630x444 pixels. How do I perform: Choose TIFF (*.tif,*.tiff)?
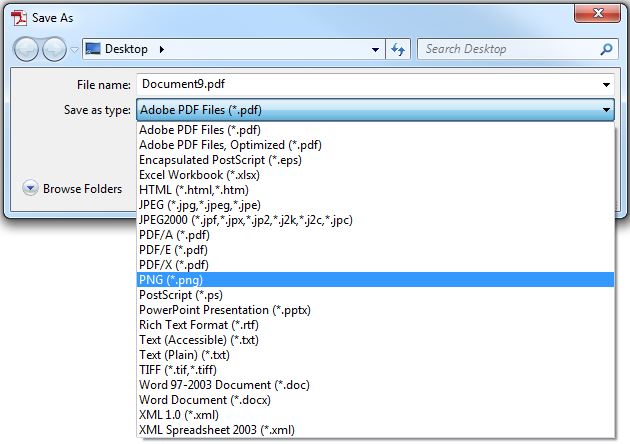pos(375,370)
